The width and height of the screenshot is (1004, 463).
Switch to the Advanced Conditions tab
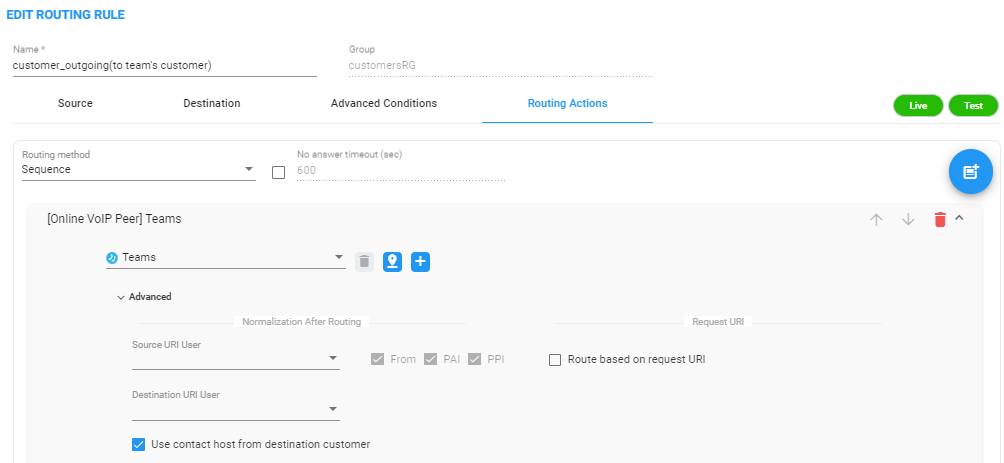coord(384,103)
